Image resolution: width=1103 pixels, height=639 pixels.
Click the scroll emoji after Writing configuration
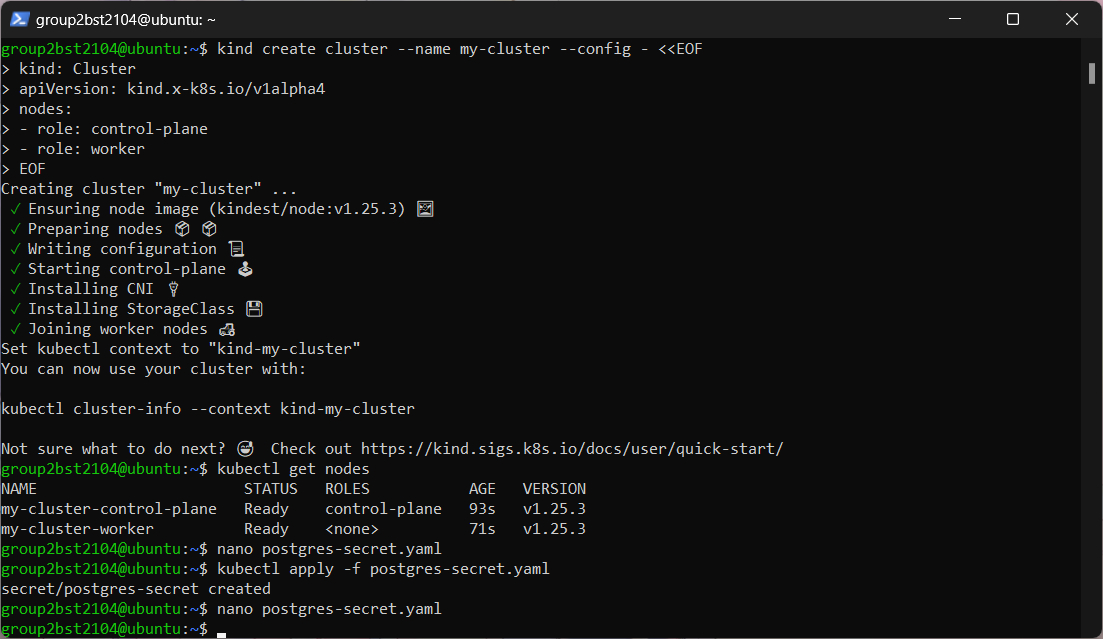[x=236, y=248]
